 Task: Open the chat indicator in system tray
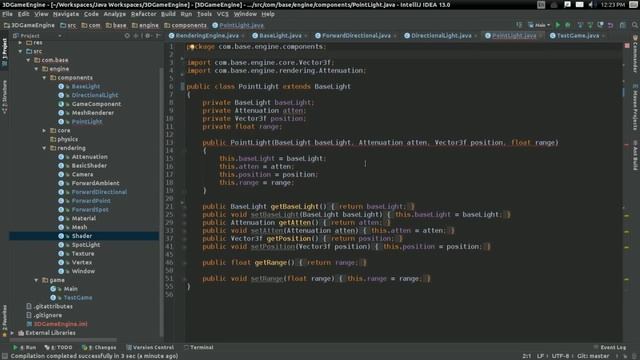(x=567, y=4)
